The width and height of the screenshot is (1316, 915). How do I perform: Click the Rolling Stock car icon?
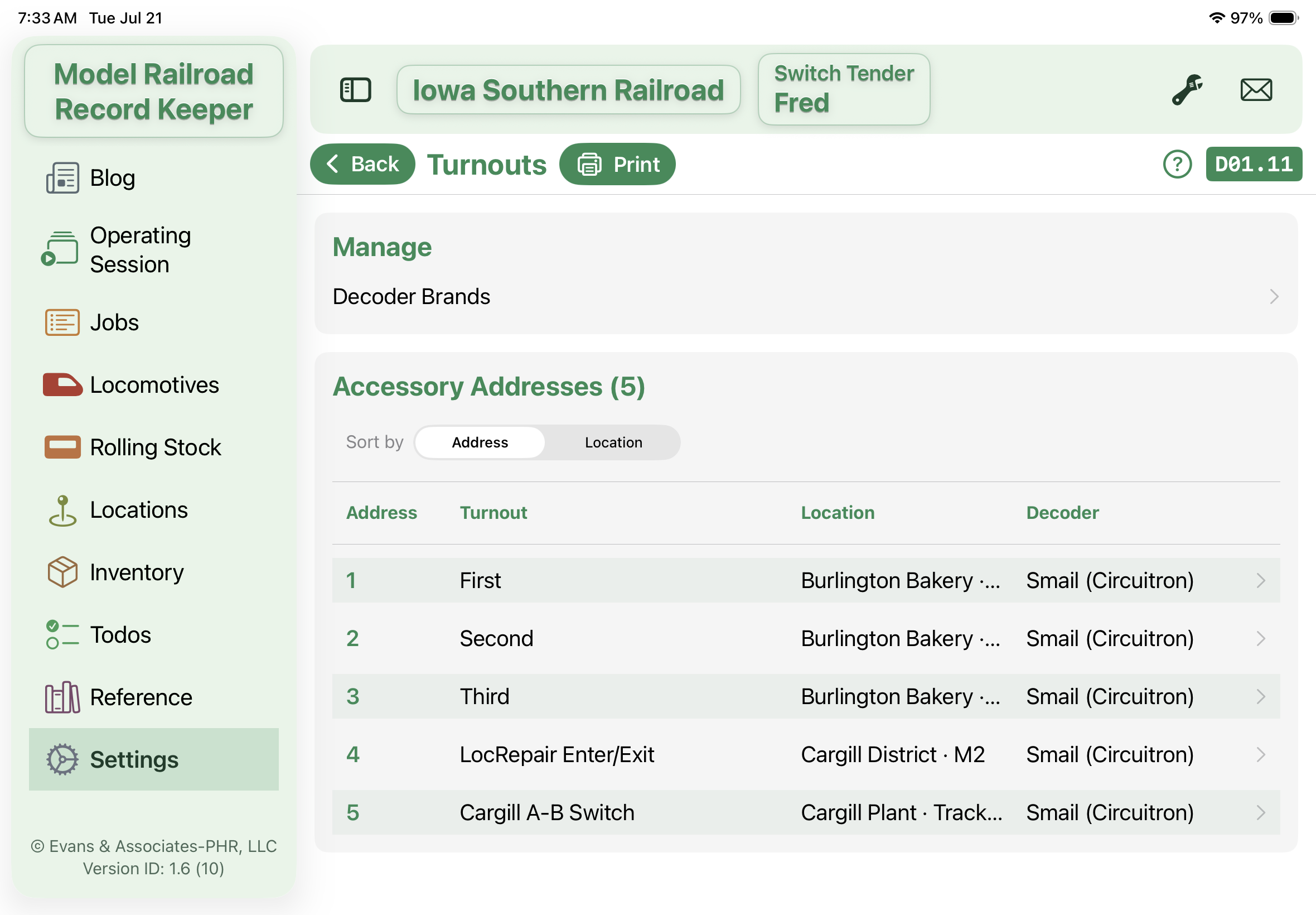coord(62,447)
